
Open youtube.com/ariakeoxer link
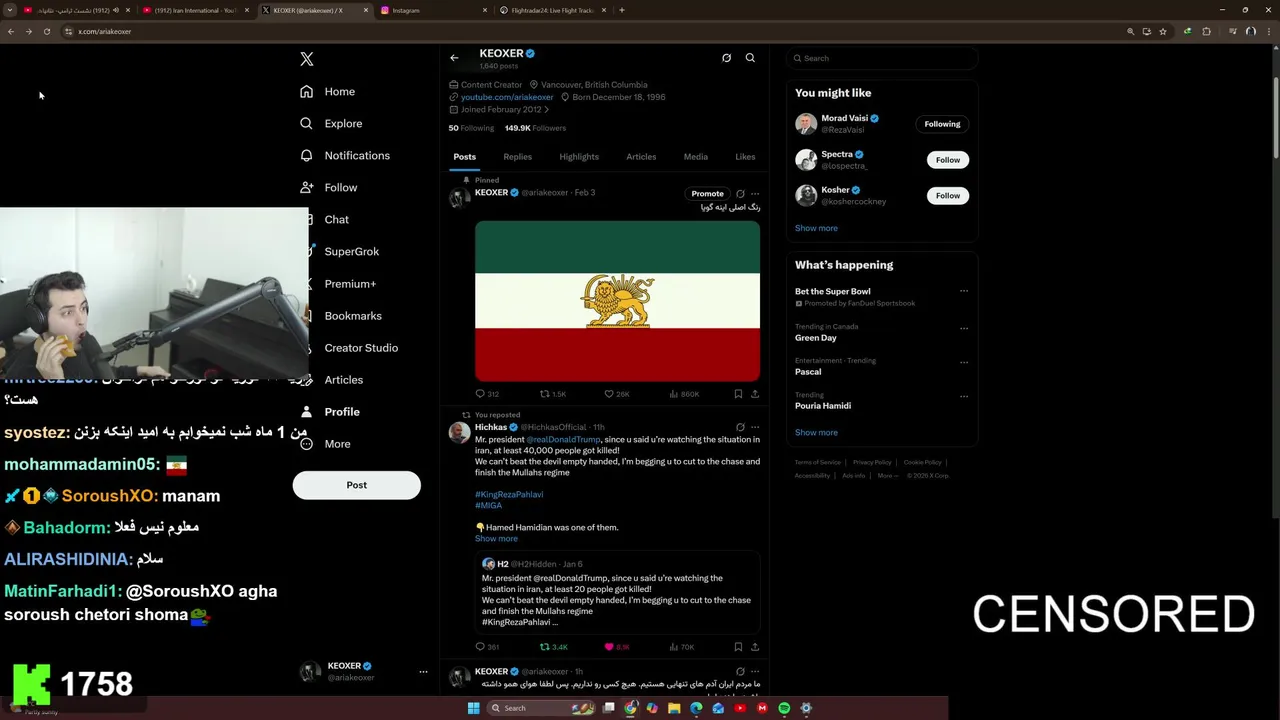point(507,97)
